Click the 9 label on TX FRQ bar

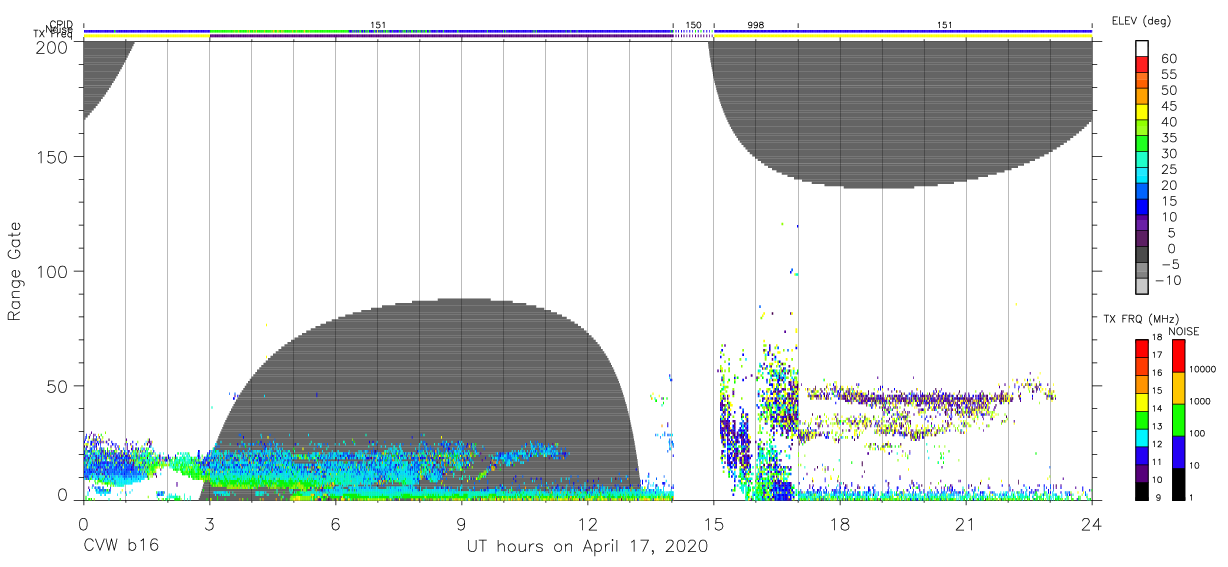coord(1156,496)
